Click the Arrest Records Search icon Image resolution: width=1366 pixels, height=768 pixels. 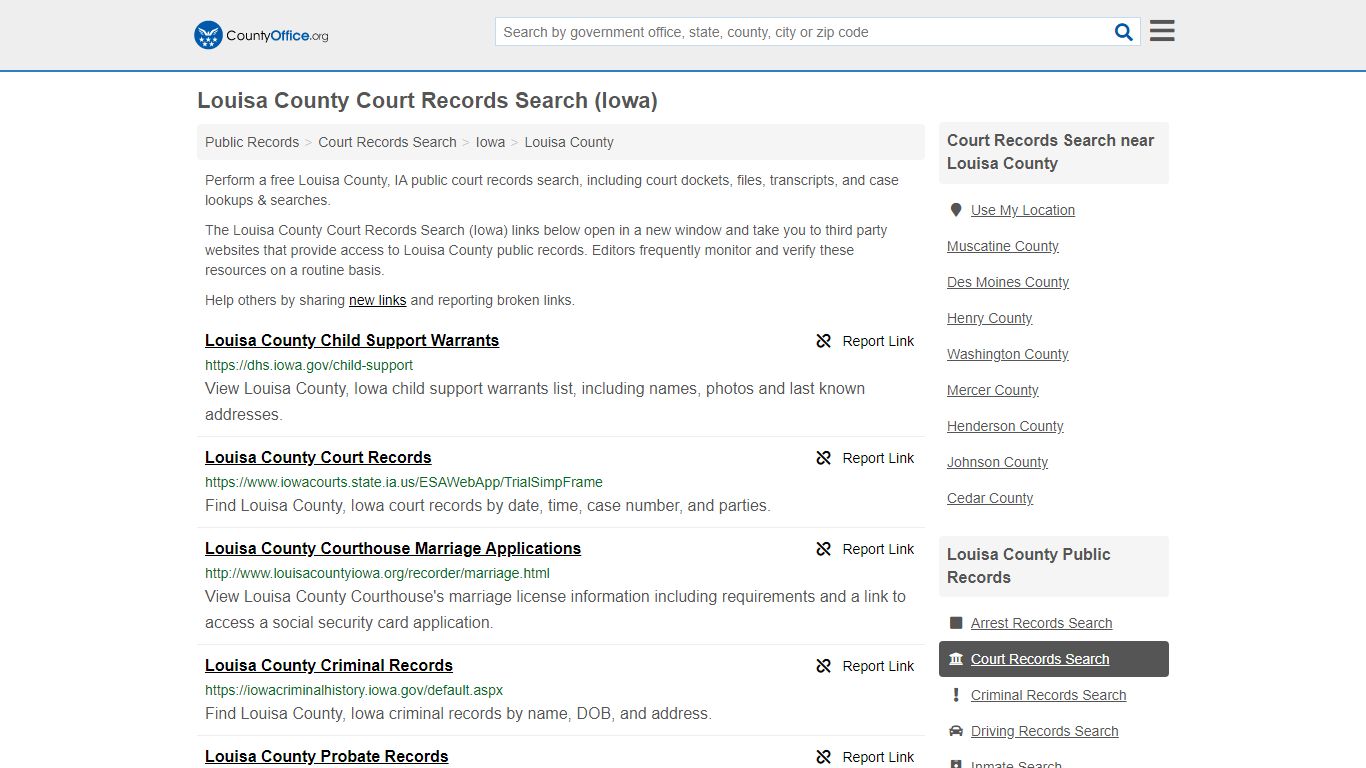956,623
